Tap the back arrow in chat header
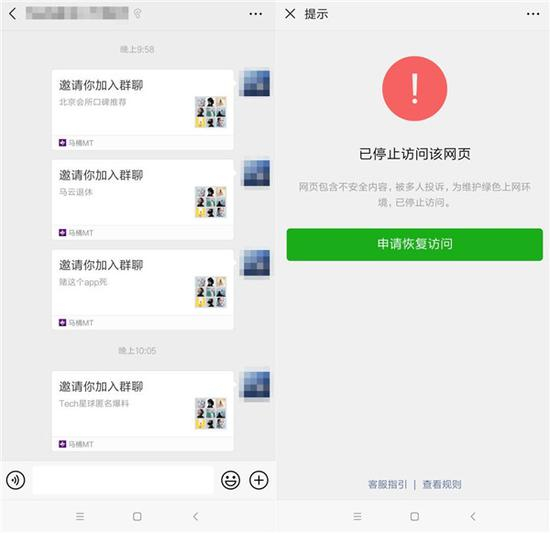The height and width of the screenshot is (533, 550). coord(13,14)
